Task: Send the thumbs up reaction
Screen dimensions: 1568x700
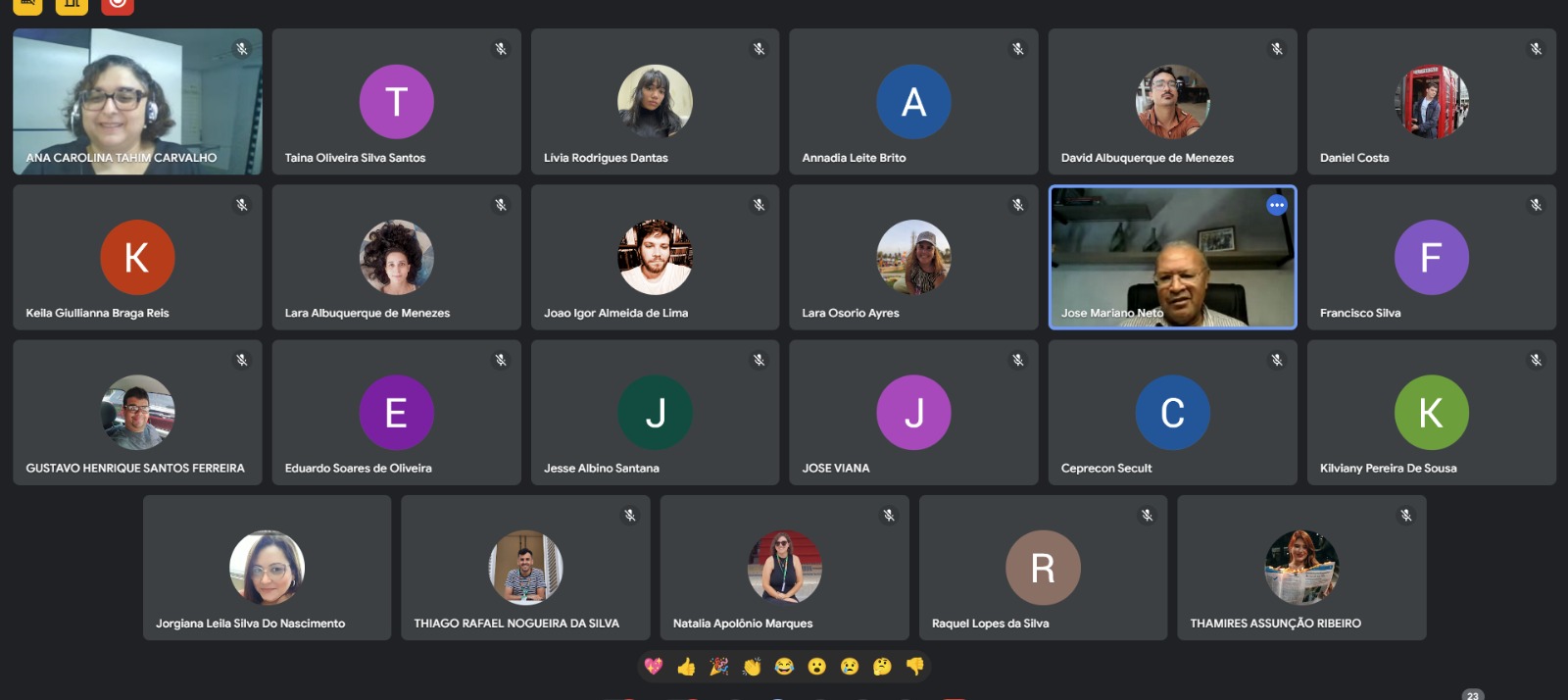Action: click(x=686, y=667)
